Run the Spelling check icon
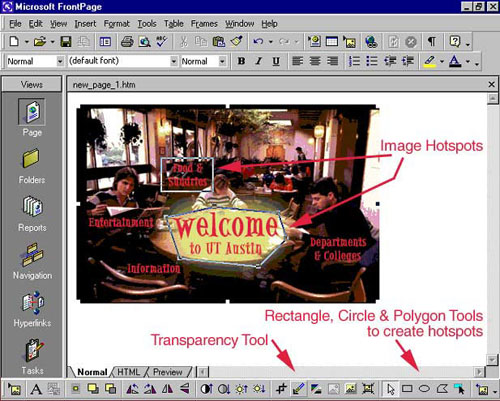The height and width of the screenshot is (401, 500). coord(162,42)
